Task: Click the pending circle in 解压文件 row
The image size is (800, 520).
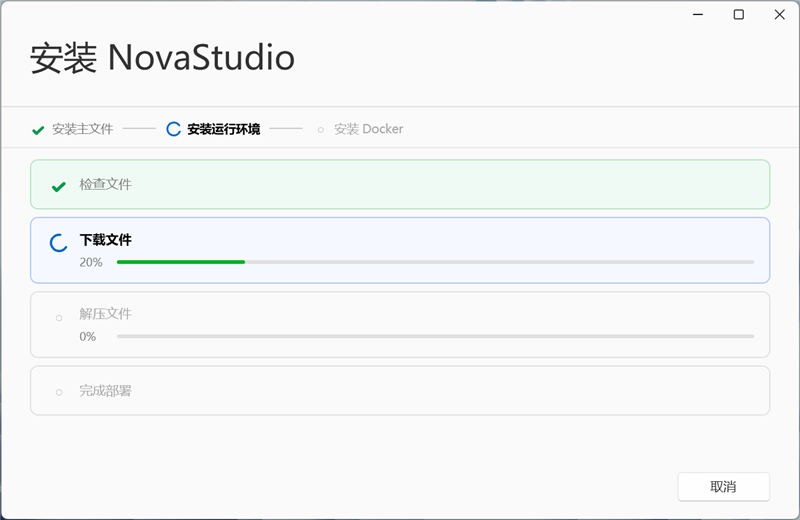Action: pyautogui.click(x=59, y=318)
